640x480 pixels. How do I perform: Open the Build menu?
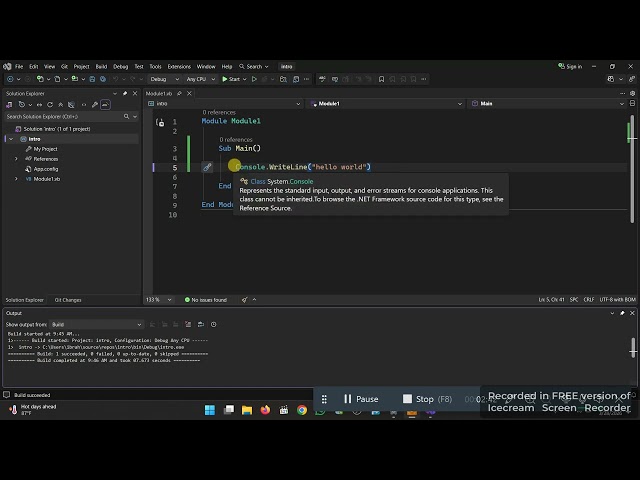[x=101, y=67]
